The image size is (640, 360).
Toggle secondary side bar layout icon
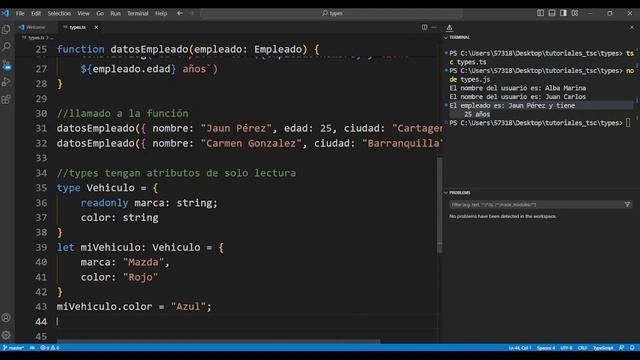coord(563,13)
